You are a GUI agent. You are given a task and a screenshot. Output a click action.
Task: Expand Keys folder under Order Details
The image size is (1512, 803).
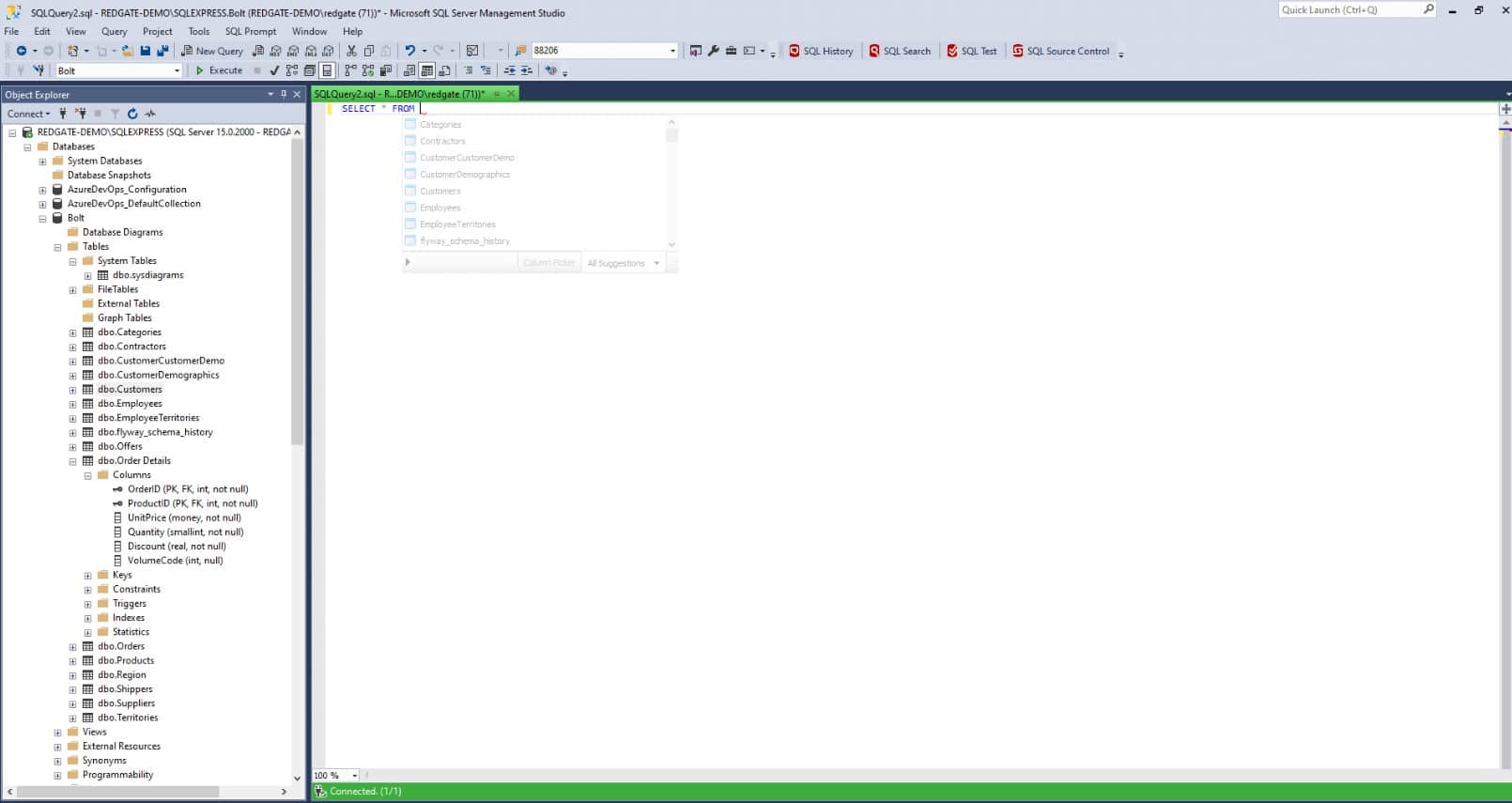[87, 576]
